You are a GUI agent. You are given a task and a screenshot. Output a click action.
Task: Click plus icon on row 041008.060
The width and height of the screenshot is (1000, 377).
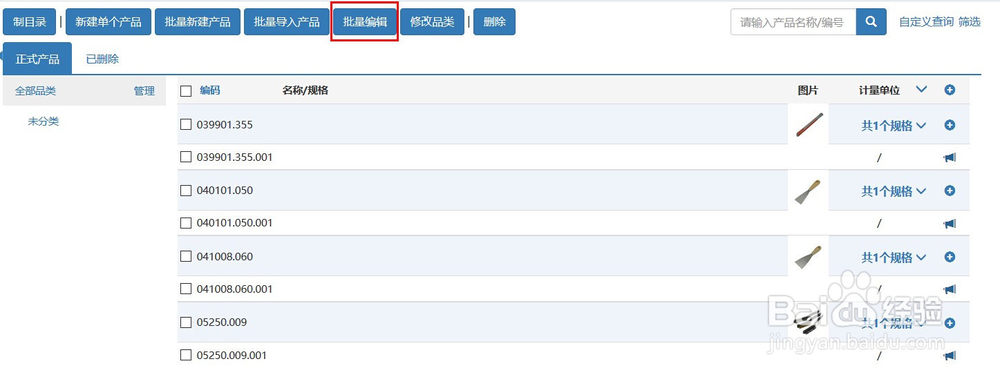pyautogui.click(x=950, y=257)
